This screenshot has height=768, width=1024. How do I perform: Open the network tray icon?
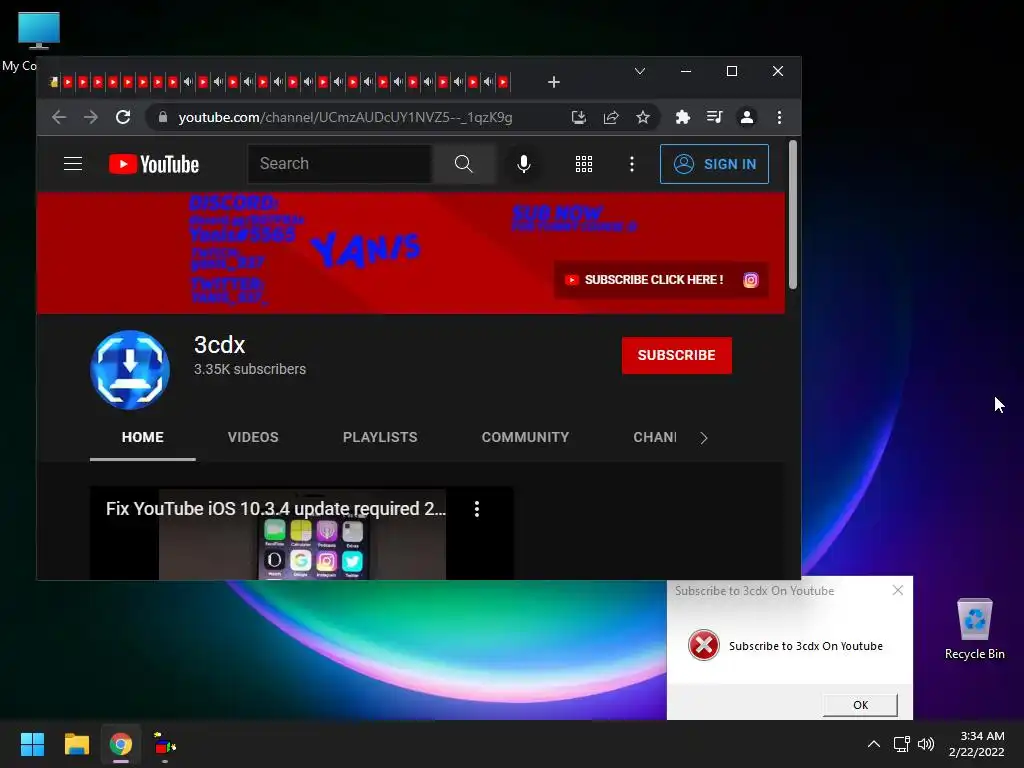(x=901, y=744)
